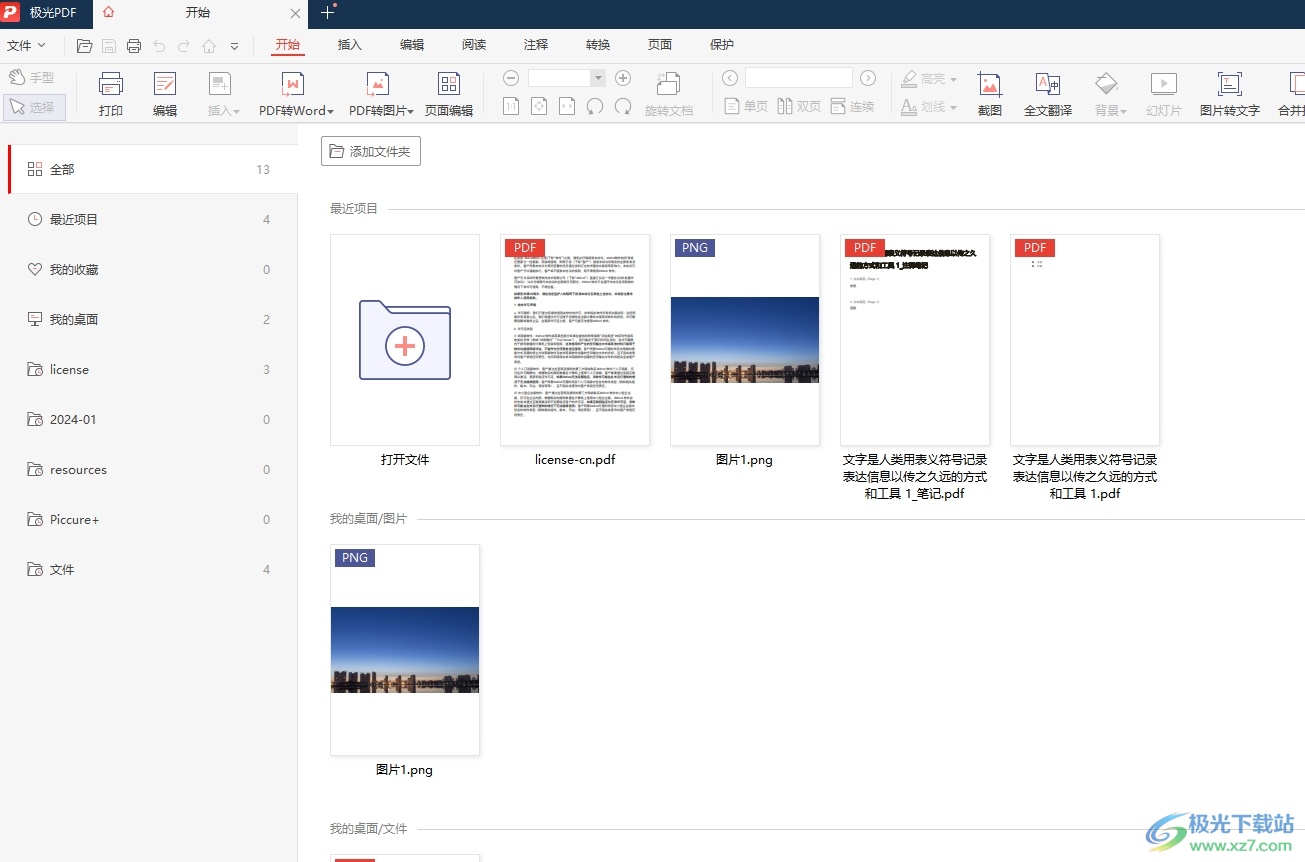Open the license-cn.pdf thumbnail
Screen dimensions: 1305x862
[x=575, y=340]
